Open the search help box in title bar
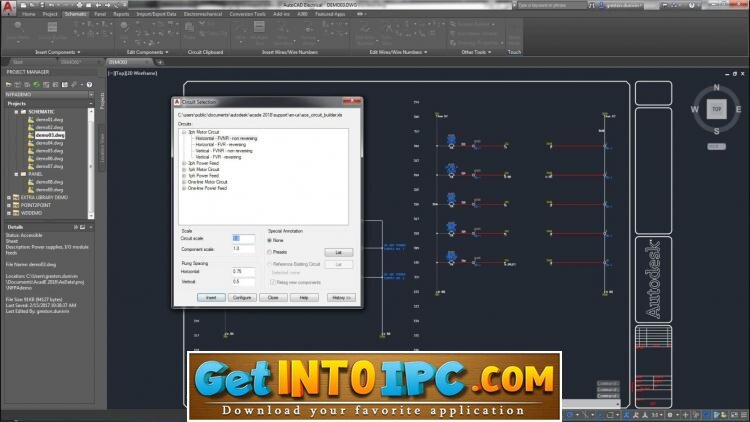750x422 pixels. tap(551, 5)
